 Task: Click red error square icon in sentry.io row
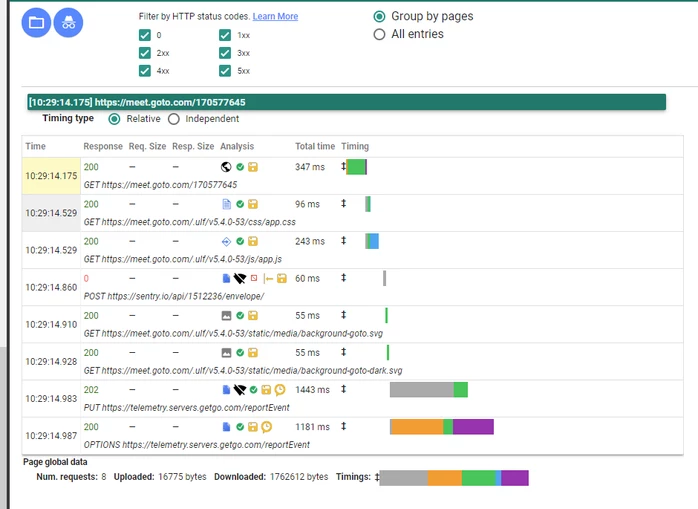(254, 278)
